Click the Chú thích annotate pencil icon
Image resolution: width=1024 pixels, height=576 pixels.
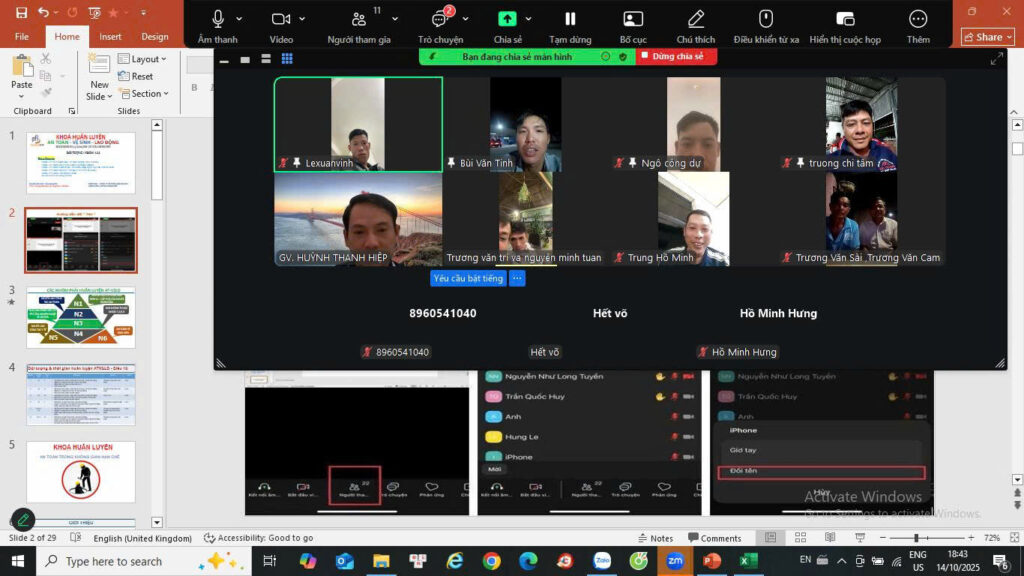pyautogui.click(x=696, y=19)
